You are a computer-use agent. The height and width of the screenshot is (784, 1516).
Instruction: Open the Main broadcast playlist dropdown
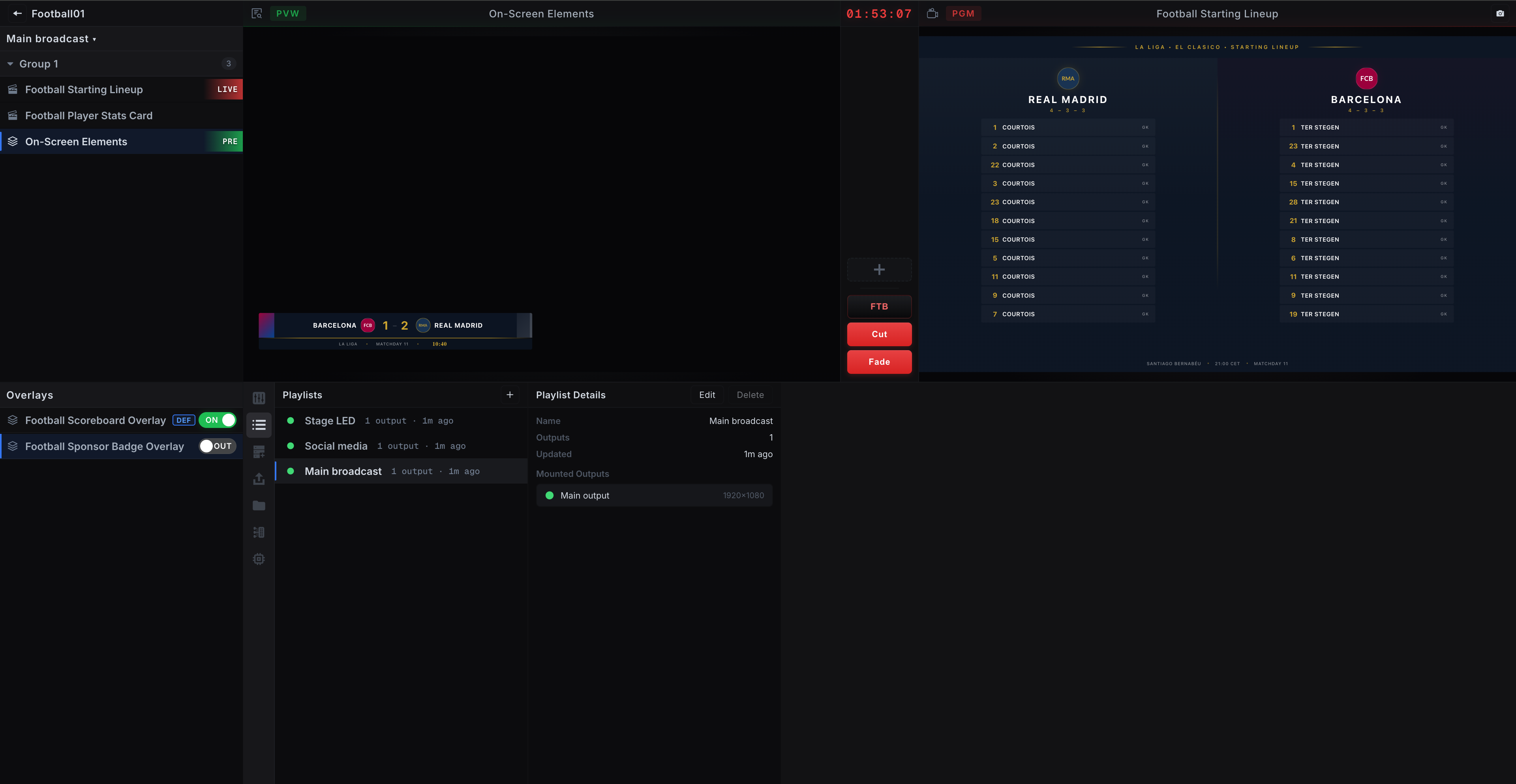tap(51, 39)
